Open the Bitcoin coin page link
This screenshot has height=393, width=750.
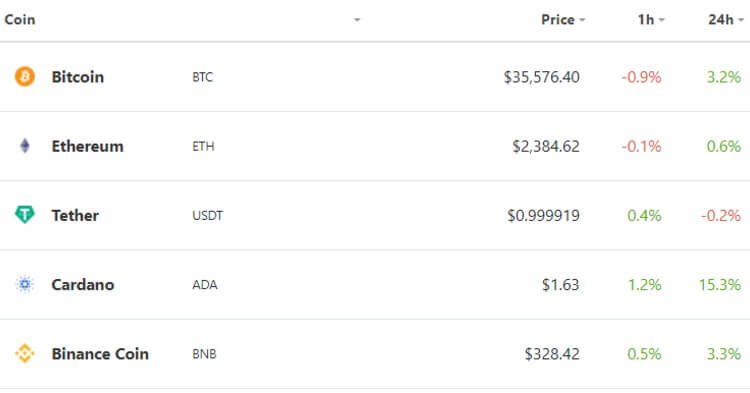(x=77, y=77)
